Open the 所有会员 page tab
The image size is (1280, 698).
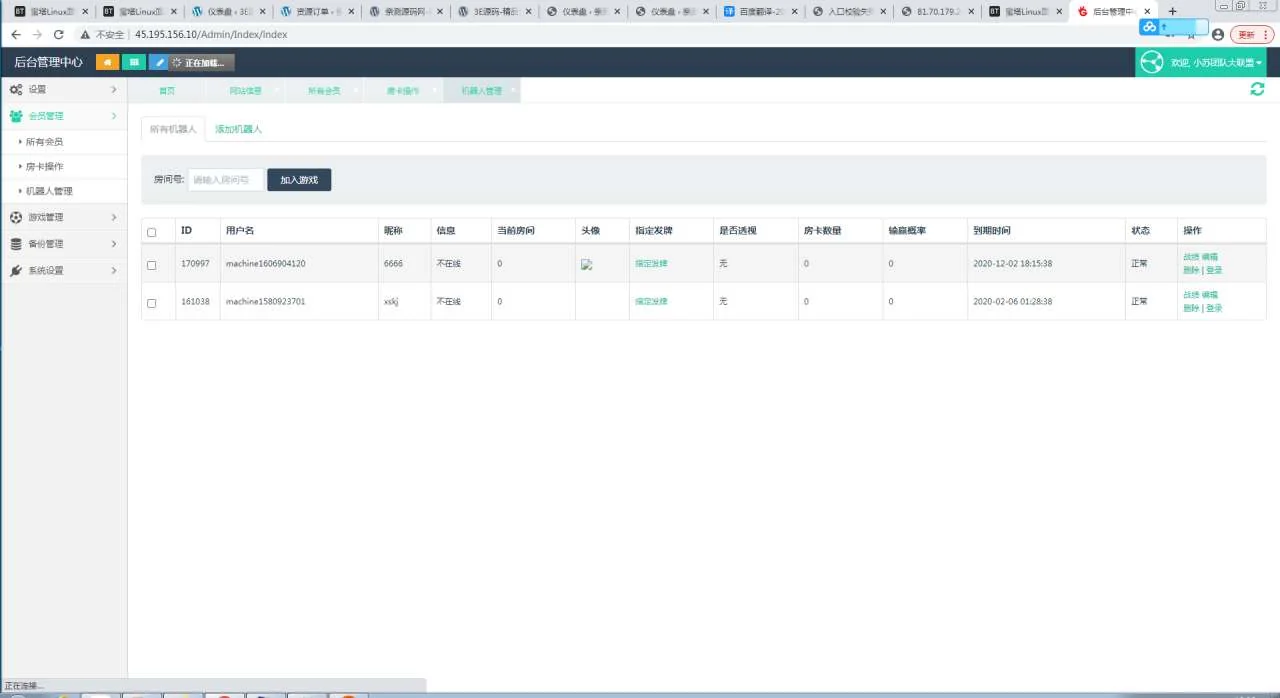click(x=323, y=90)
